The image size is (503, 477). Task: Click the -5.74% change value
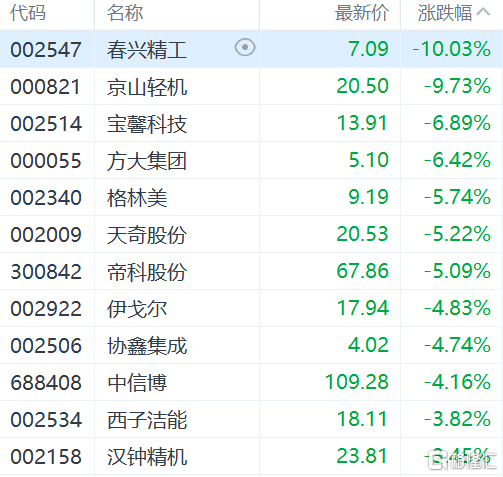457,197
